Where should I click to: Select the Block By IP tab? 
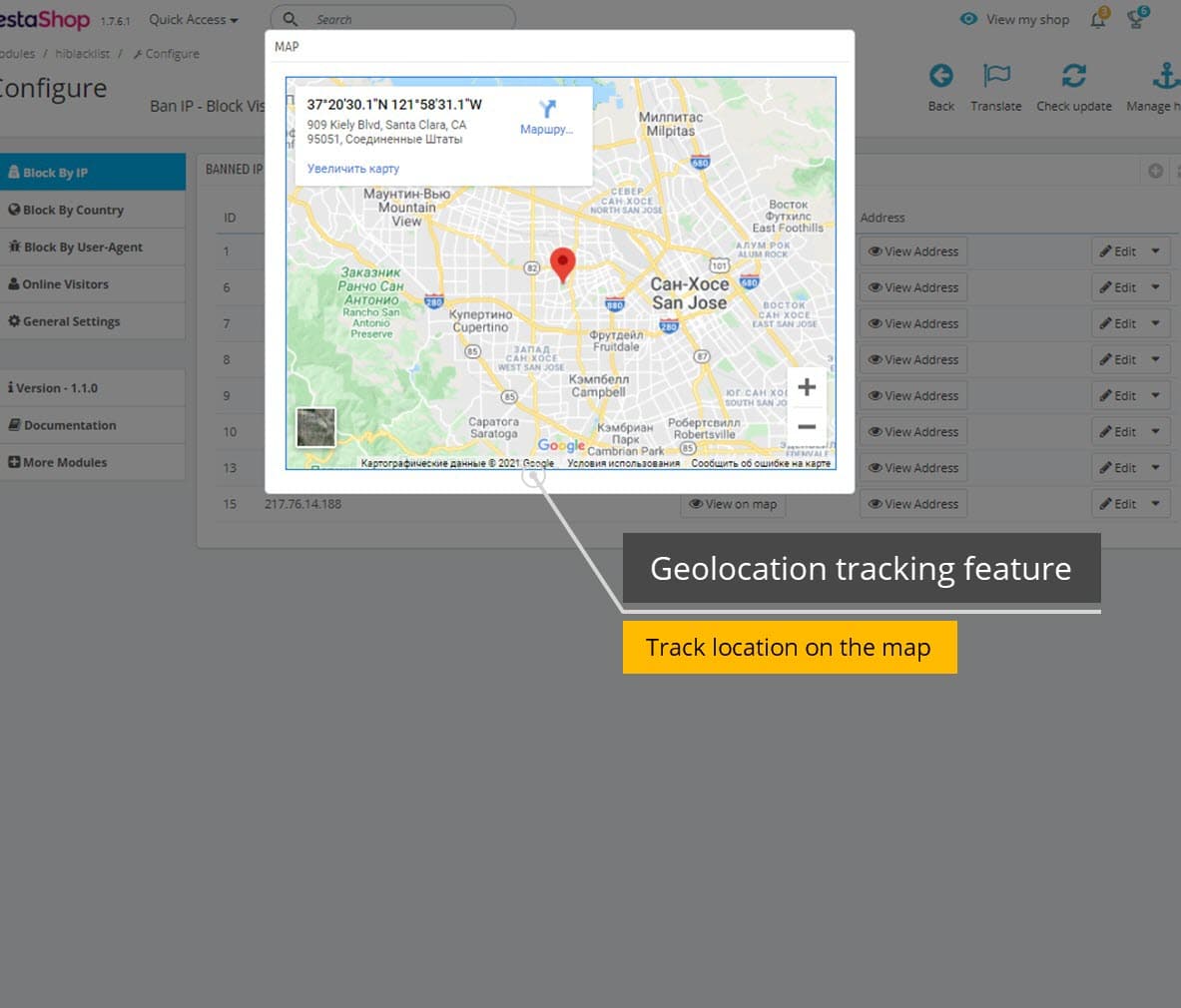click(93, 173)
